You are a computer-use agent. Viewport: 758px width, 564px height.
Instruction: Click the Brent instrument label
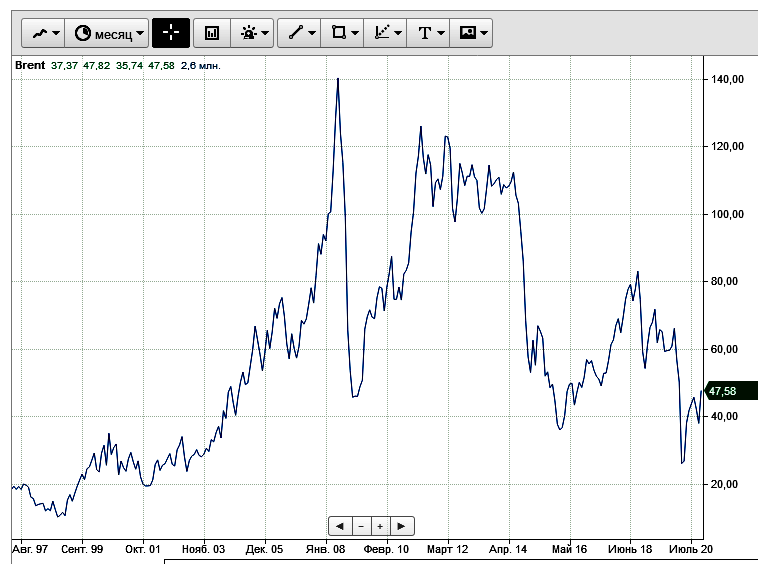coord(29,65)
